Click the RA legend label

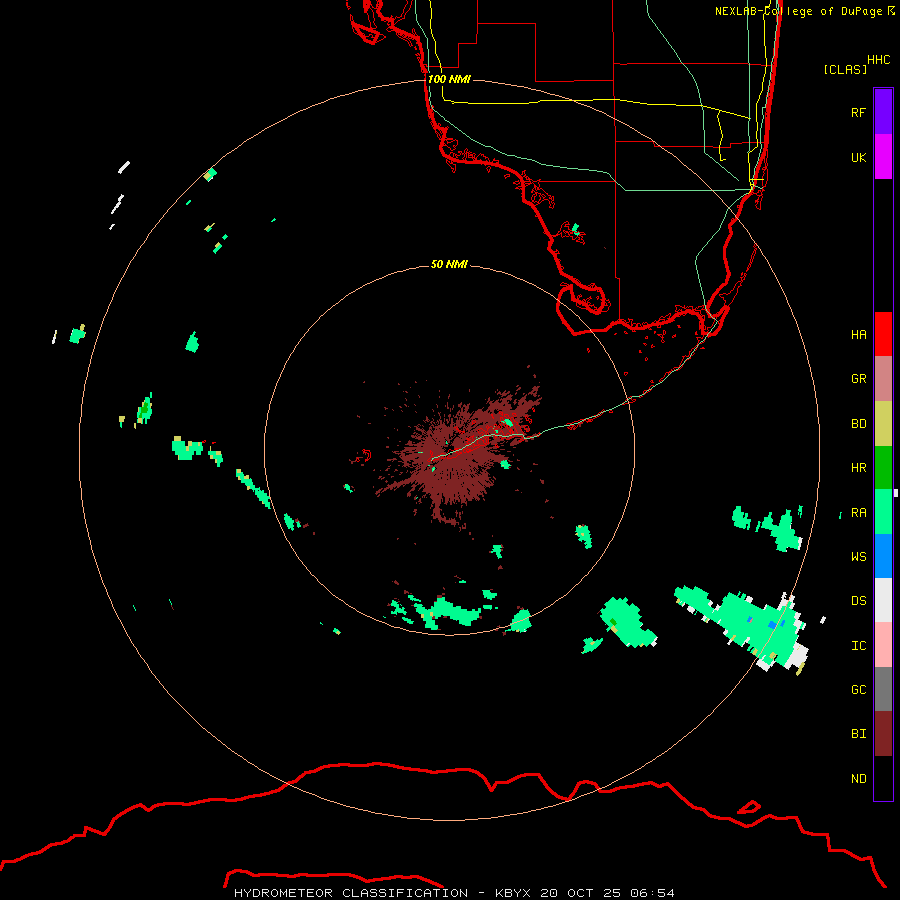click(858, 513)
